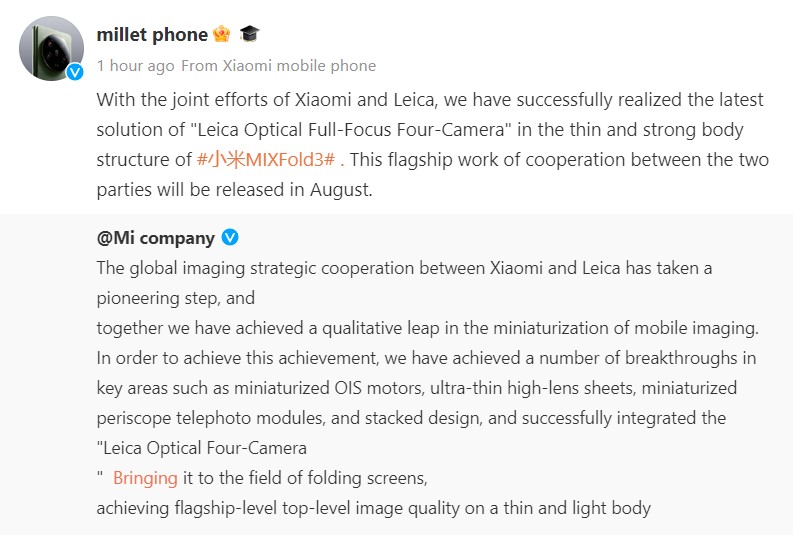Image resolution: width=793 pixels, height=535 pixels.
Task: Visit the @Mi company profile link
Action: point(156,238)
